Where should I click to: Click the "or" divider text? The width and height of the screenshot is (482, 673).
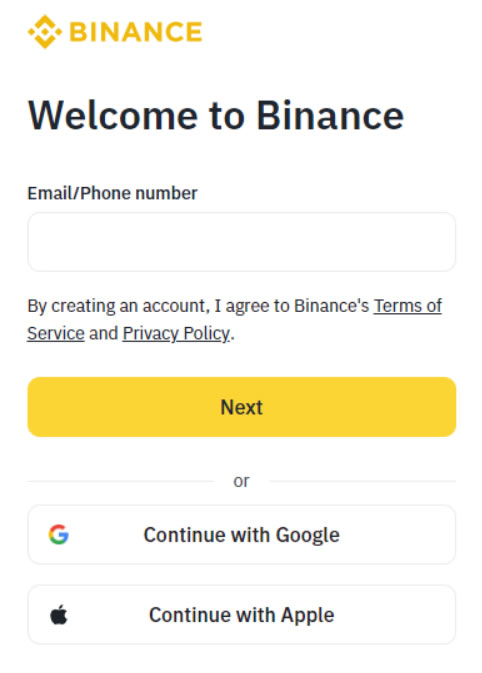tap(241, 481)
